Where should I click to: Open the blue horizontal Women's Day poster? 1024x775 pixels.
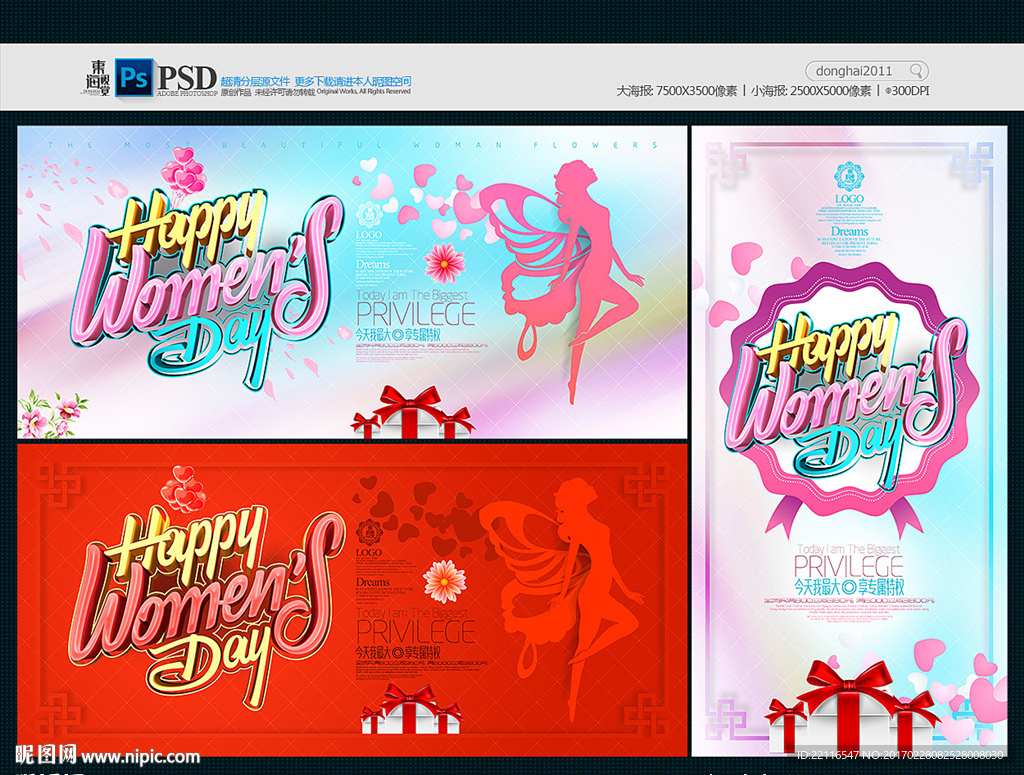click(352, 282)
